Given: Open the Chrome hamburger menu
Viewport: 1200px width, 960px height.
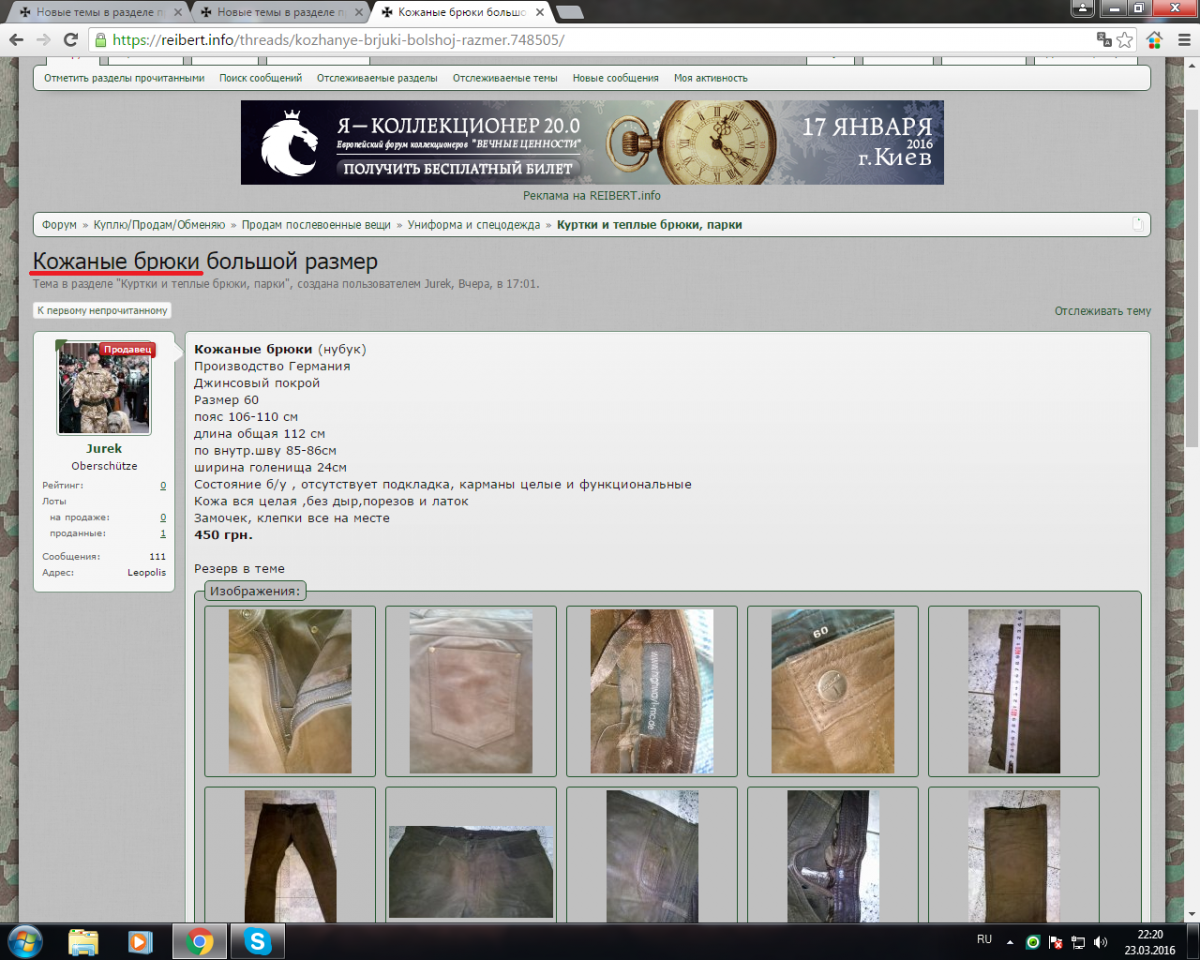Looking at the screenshot, I should (x=1182, y=40).
